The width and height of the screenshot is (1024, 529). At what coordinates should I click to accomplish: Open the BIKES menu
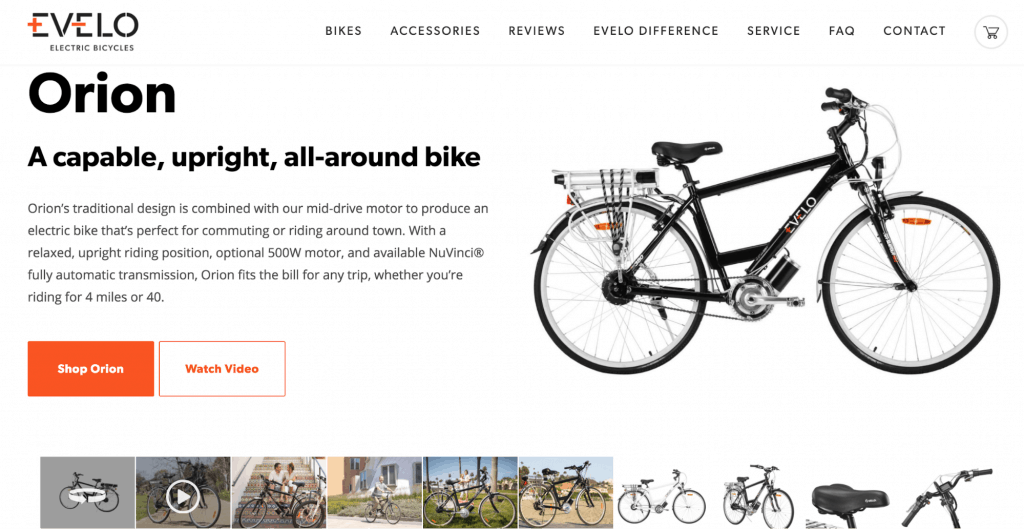tap(344, 31)
